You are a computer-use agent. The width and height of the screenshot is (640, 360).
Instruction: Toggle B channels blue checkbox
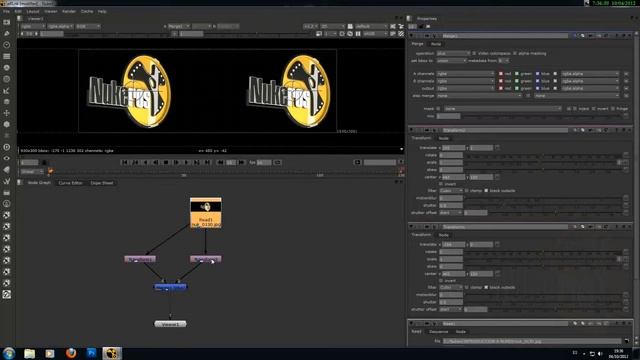[538, 81]
